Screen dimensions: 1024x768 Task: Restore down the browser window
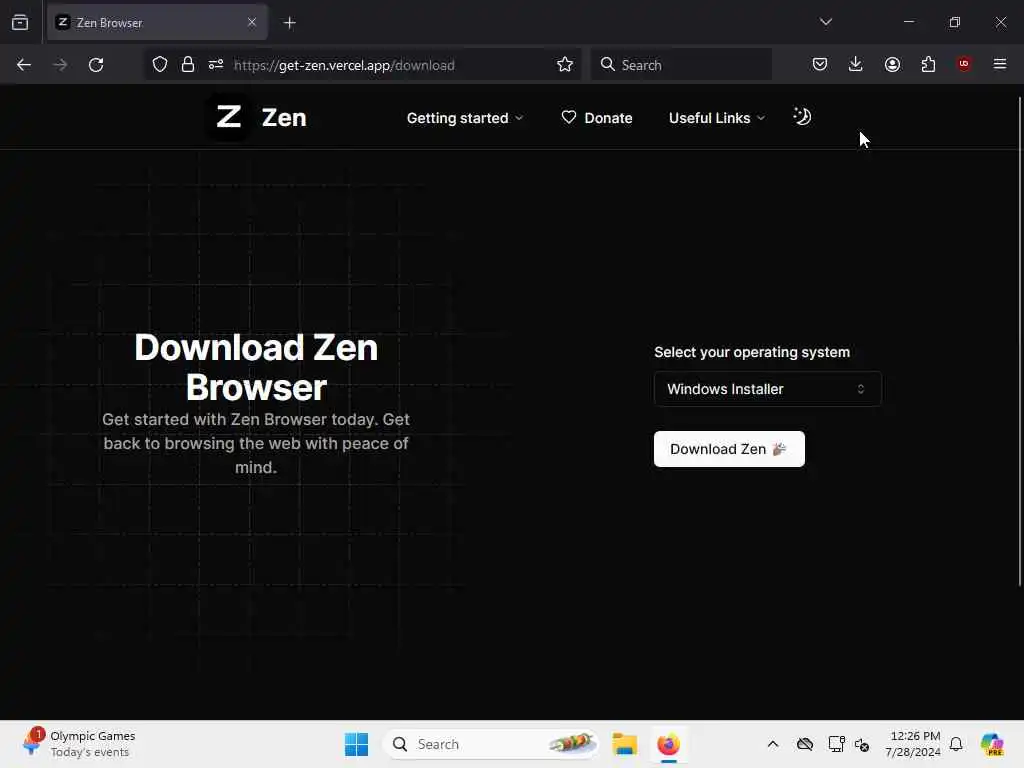[x=955, y=22]
